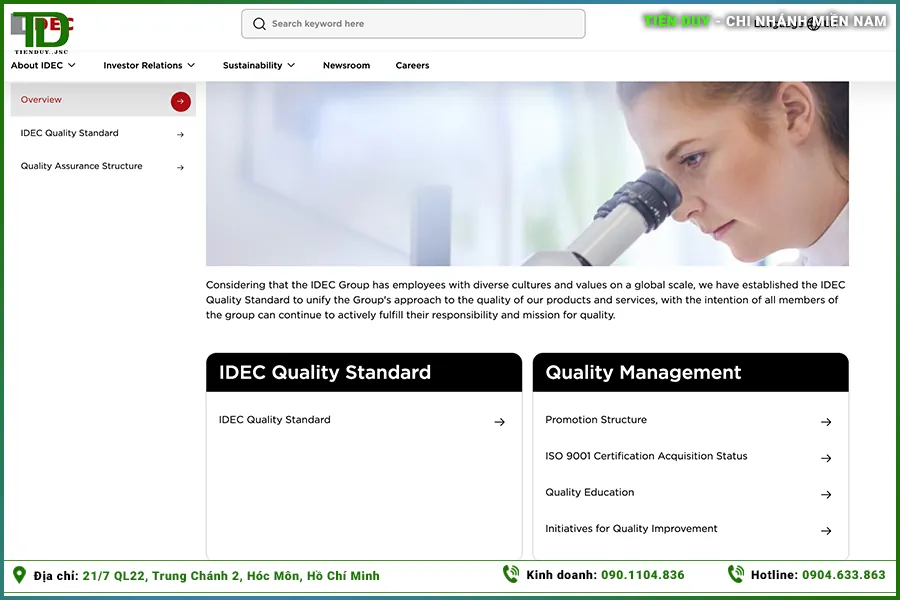This screenshot has width=900, height=600.
Task: Click the address 21/7 QL22, Trung Chánh 2
Action: point(231,576)
